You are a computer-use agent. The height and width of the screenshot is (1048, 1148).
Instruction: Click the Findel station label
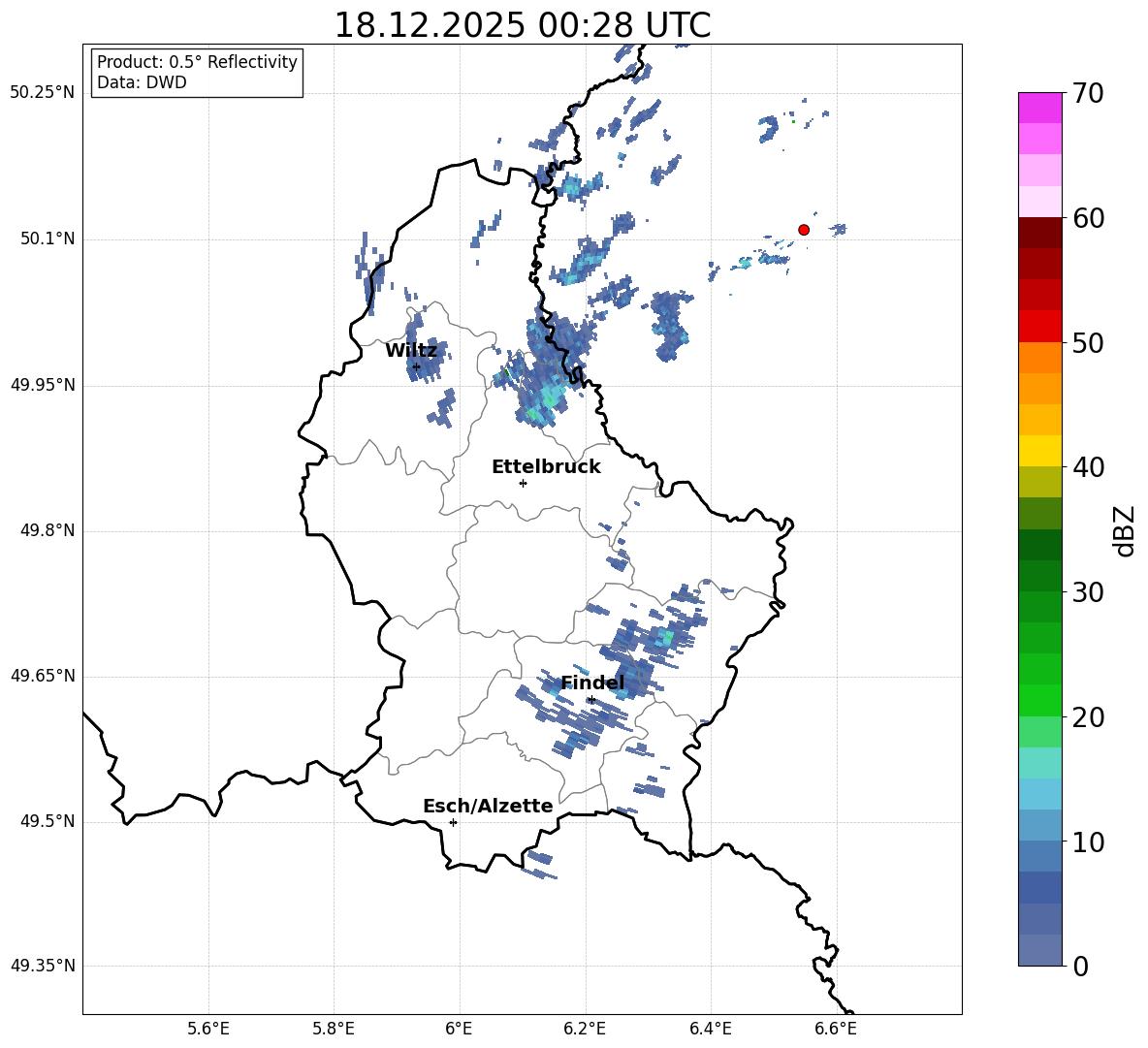point(592,683)
